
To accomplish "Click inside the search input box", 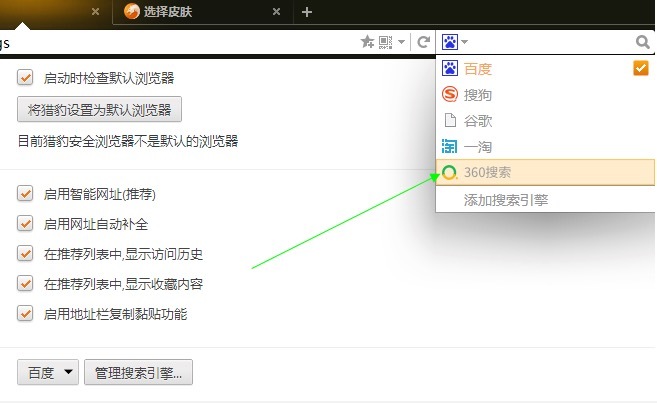I will coord(551,42).
